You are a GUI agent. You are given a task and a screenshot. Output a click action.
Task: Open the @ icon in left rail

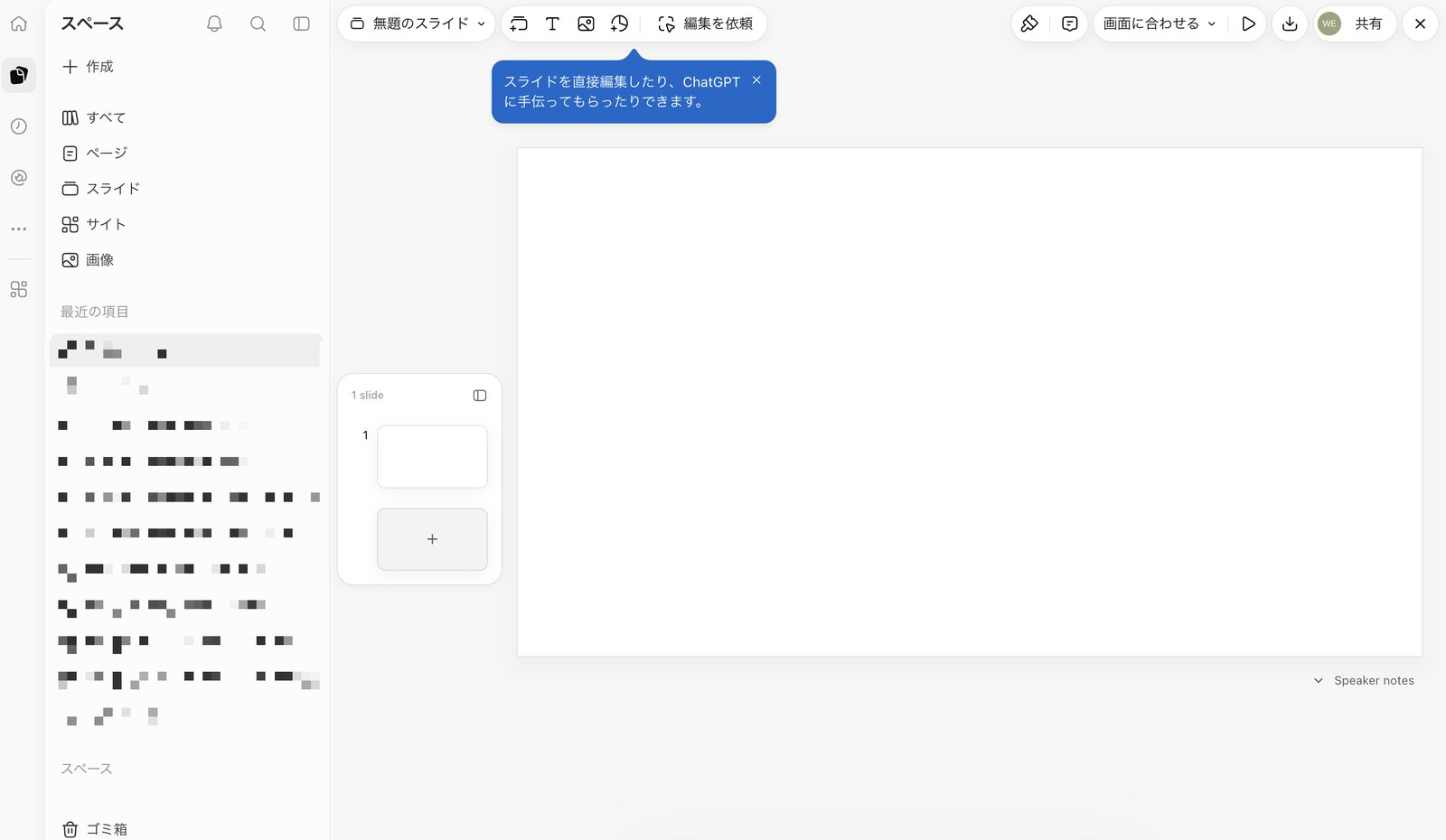point(19,178)
